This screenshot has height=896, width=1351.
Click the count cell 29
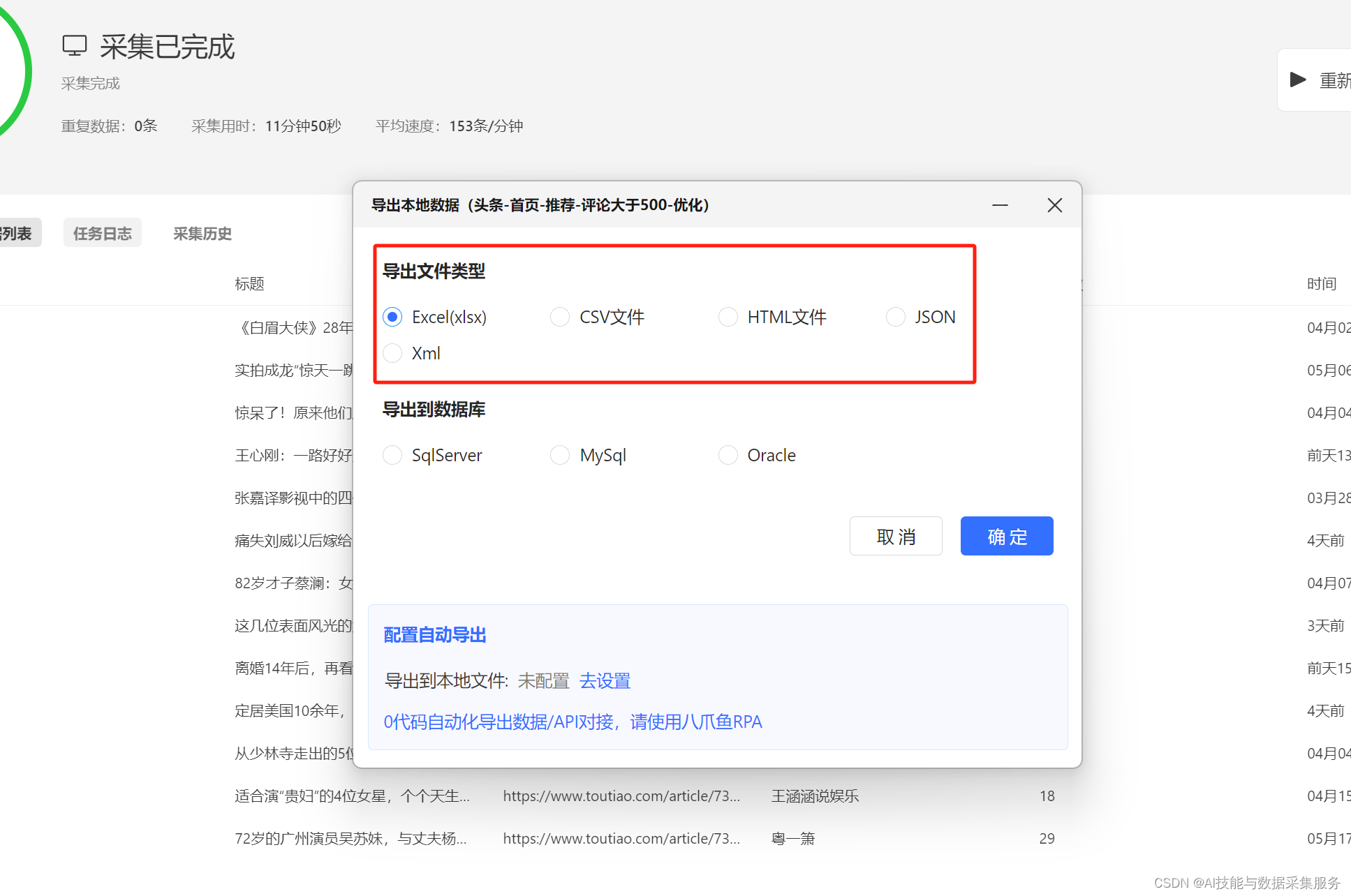tap(1047, 839)
